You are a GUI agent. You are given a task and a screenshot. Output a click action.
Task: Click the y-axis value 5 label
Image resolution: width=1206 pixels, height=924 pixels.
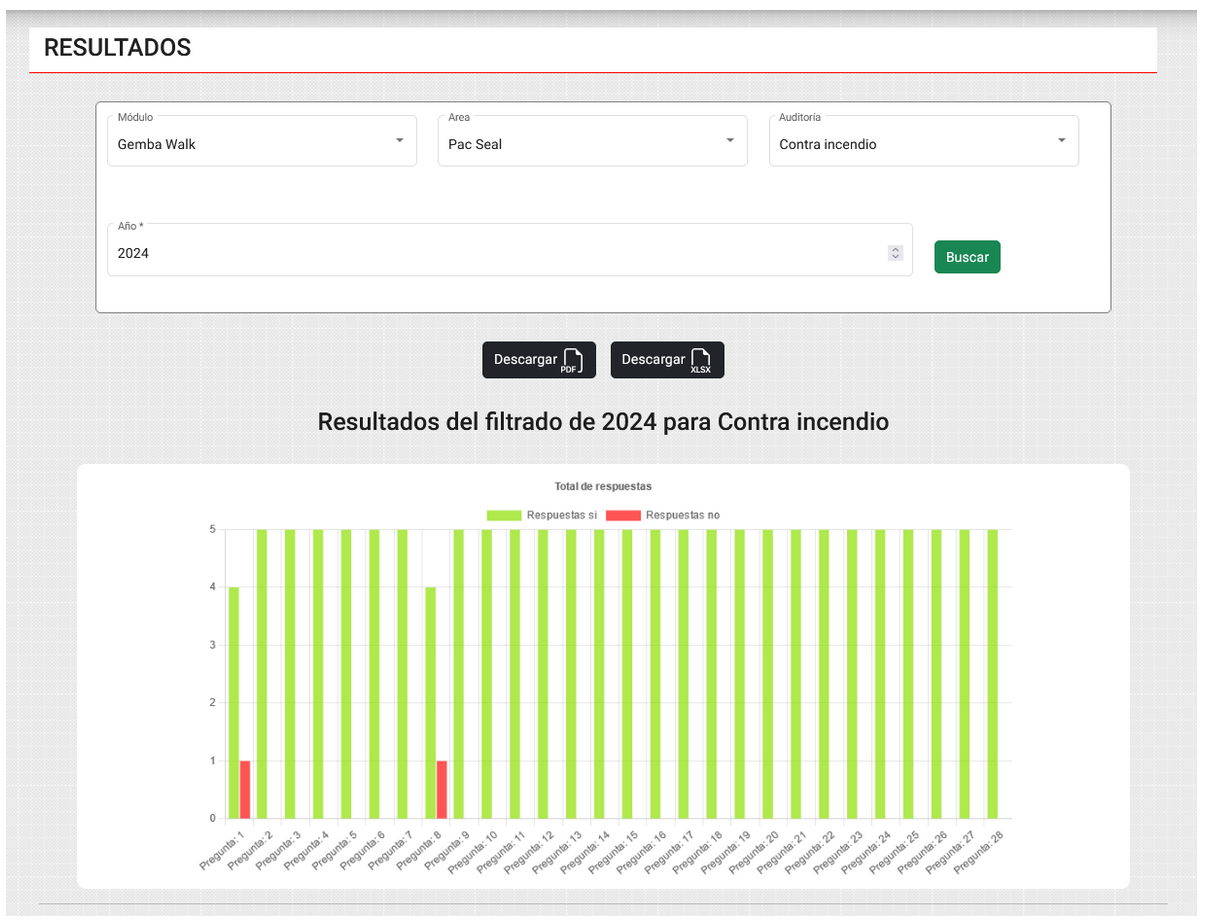(212, 529)
